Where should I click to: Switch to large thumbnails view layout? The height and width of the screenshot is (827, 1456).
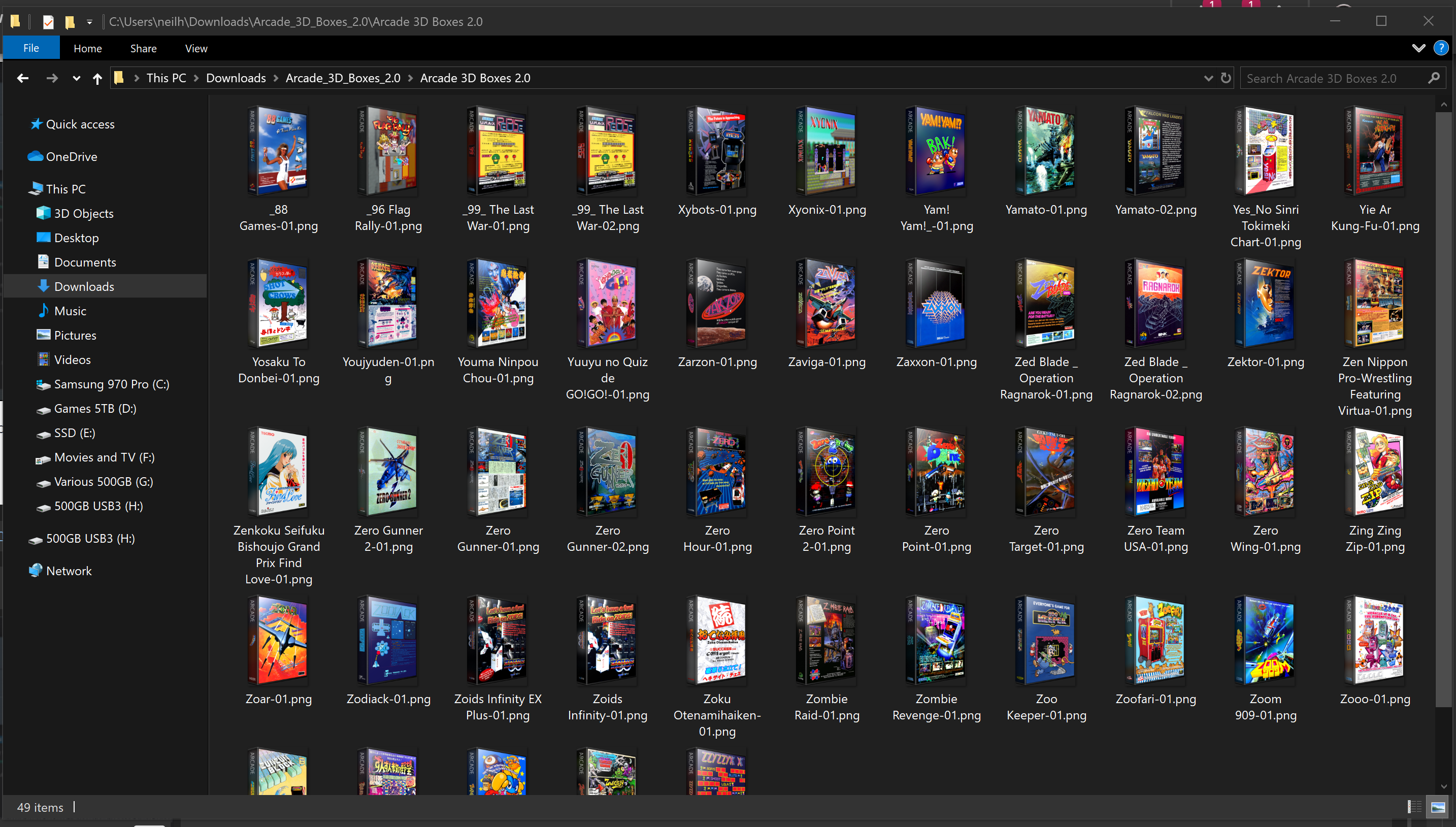point(1438,807)
